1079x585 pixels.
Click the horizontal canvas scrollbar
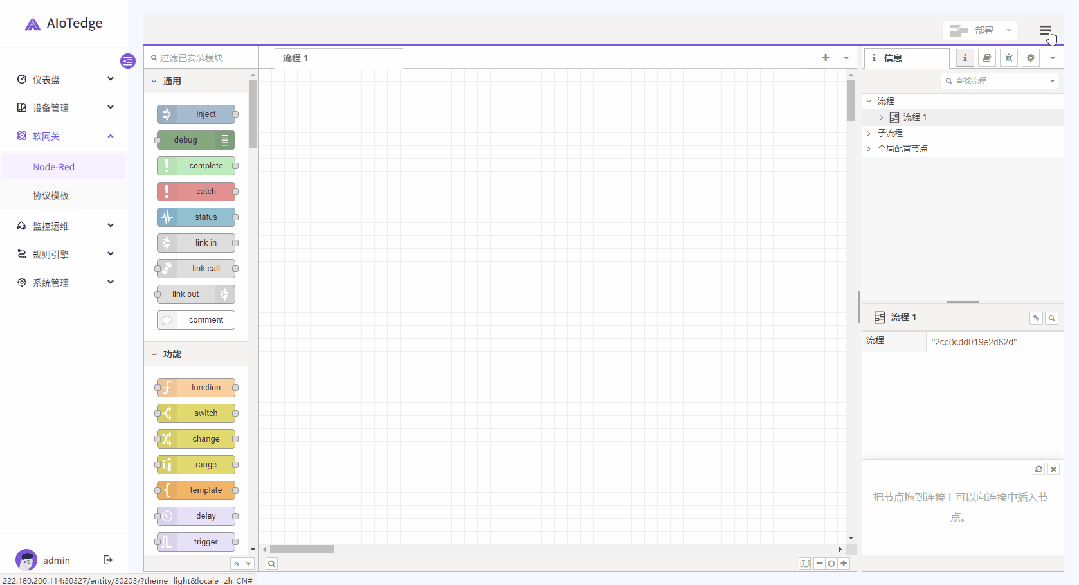(x=301, y=549)
